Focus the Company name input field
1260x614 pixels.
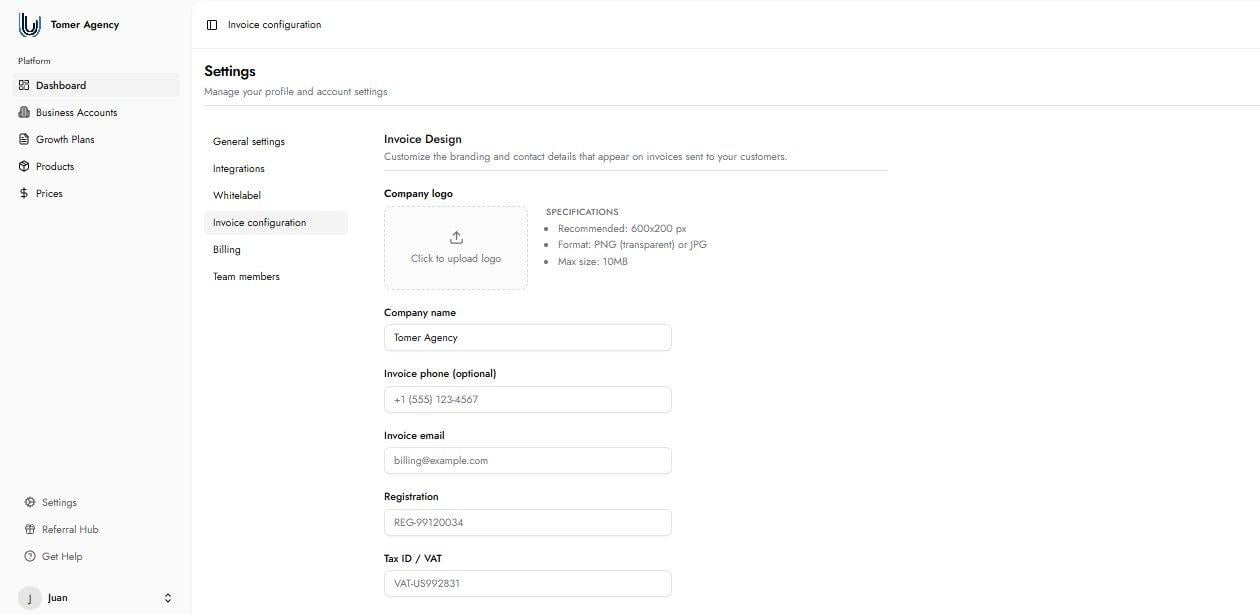527,338
